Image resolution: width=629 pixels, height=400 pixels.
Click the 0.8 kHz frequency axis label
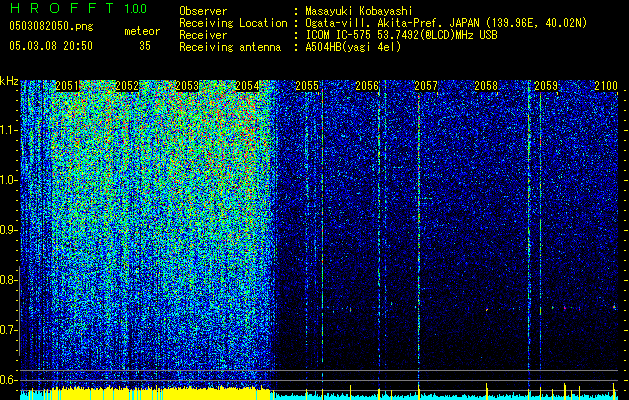tap(9, 280)
